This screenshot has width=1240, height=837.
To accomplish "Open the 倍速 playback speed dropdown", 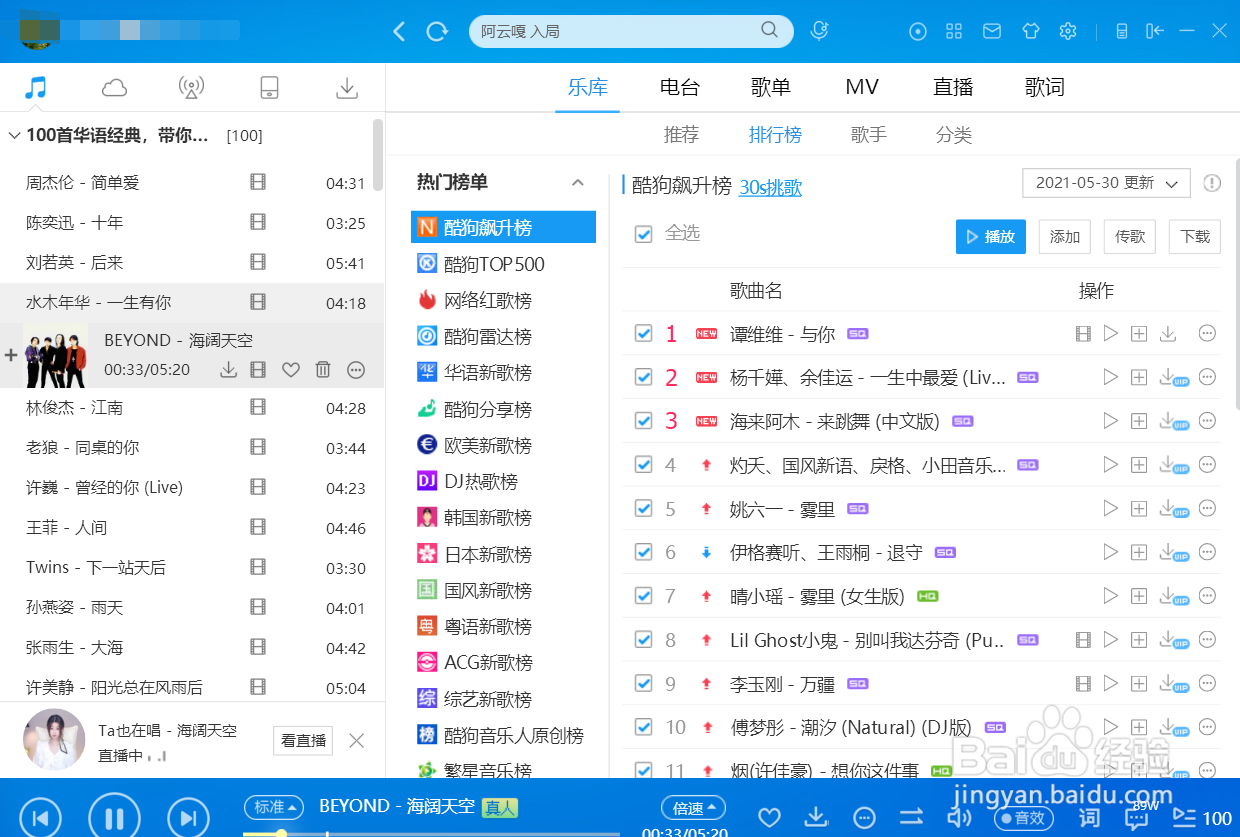I will [693, 807].
